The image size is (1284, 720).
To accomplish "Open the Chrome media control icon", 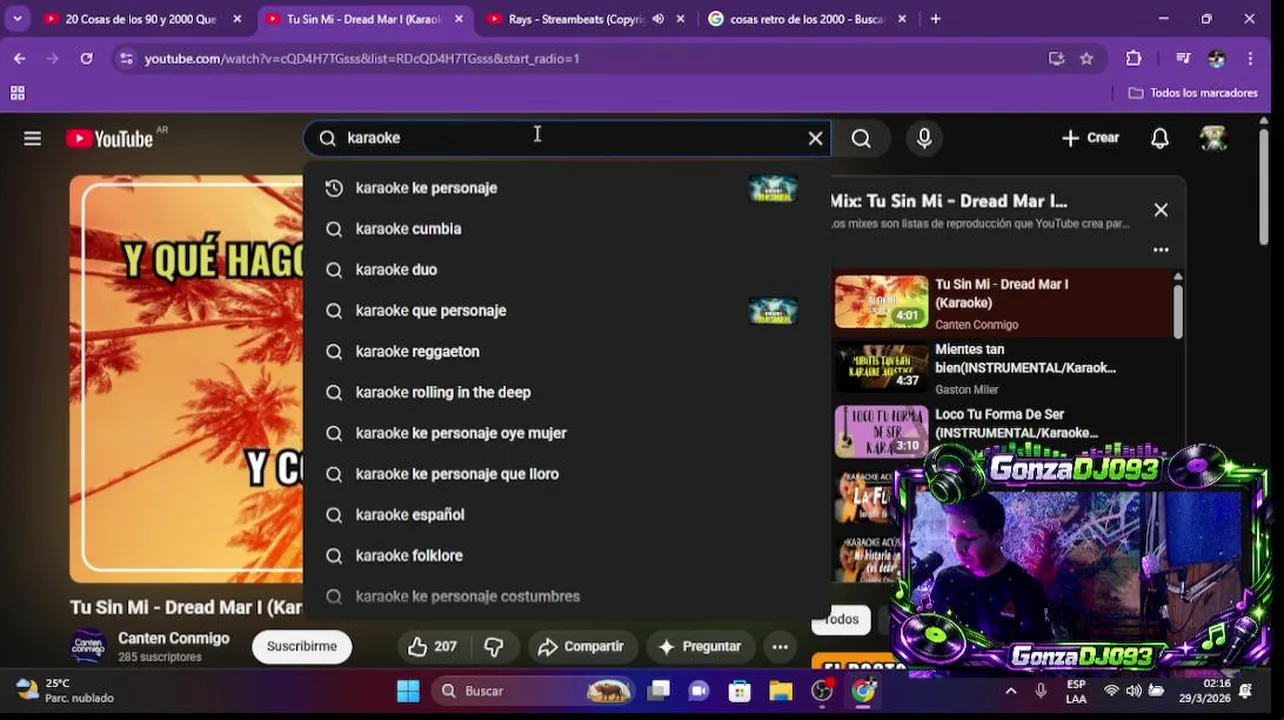I will click(x=1183, y=59).
